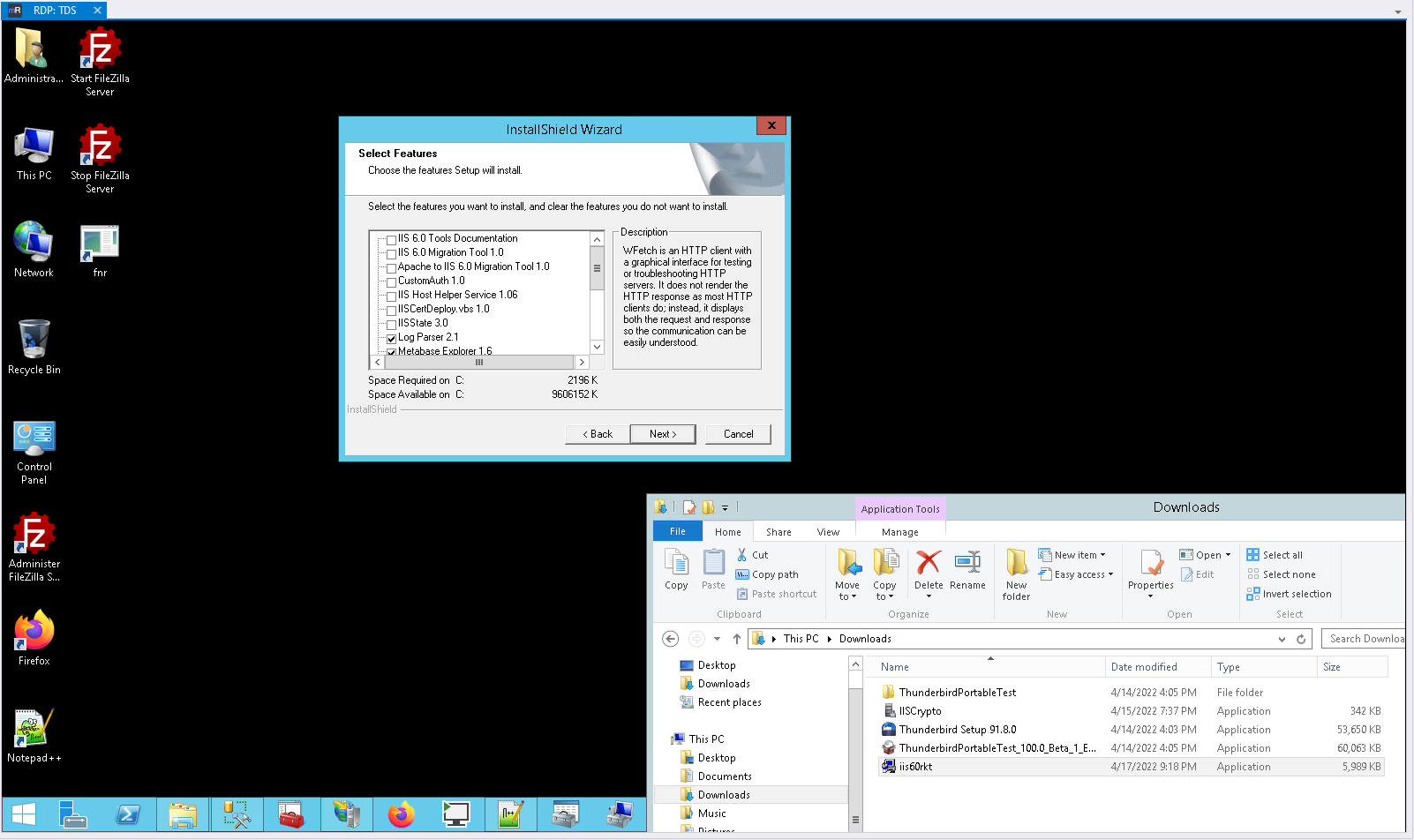Check Apache to IIS 6.0 Migration Tool

[392, 268]
